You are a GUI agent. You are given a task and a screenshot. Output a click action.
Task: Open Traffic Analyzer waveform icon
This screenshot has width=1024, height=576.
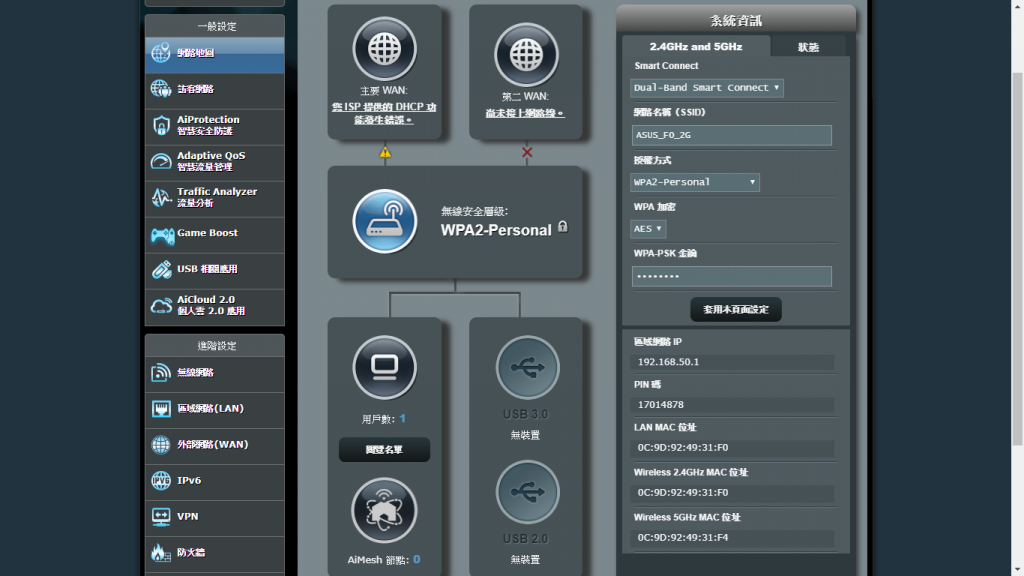pyautogui.click(x=161, y=197)
